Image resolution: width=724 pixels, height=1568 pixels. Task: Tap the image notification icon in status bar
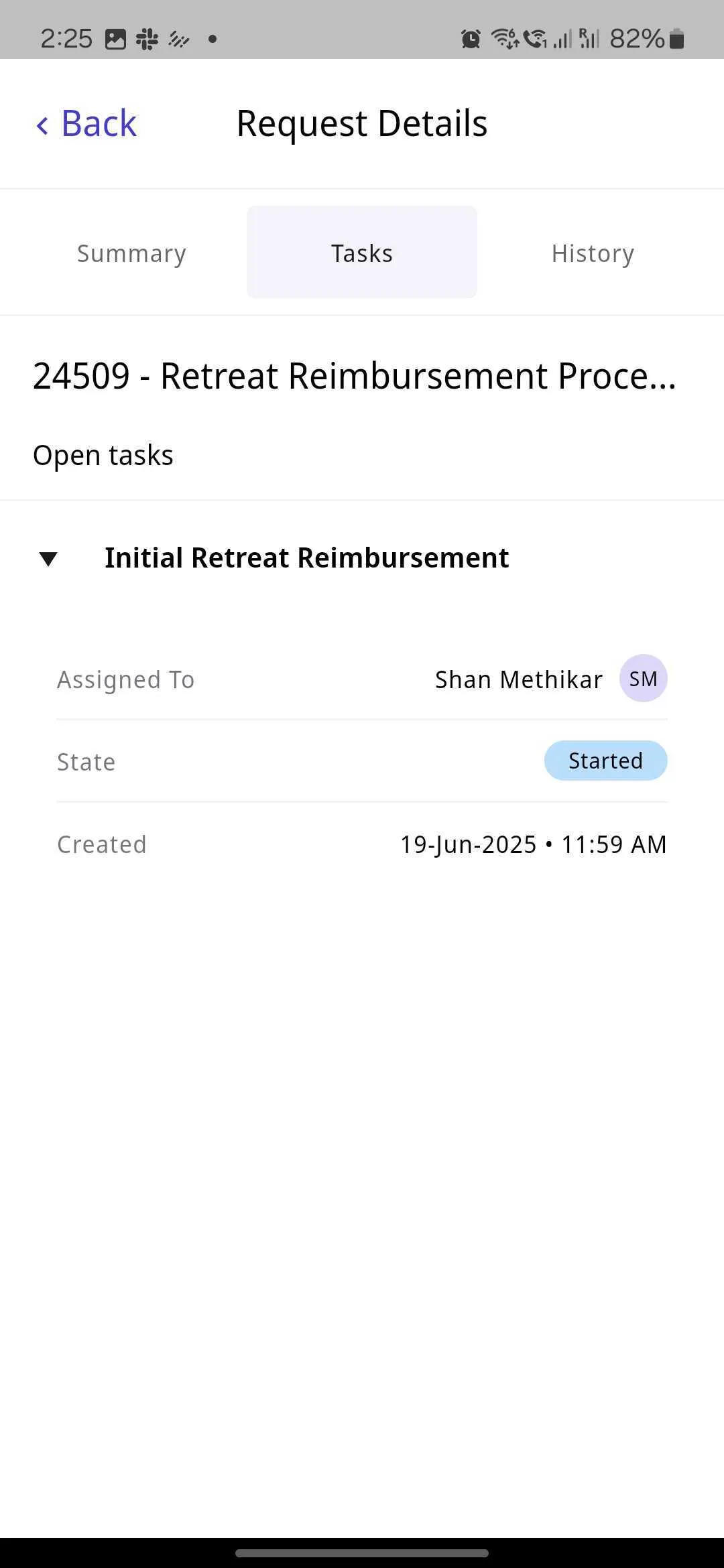115,40
